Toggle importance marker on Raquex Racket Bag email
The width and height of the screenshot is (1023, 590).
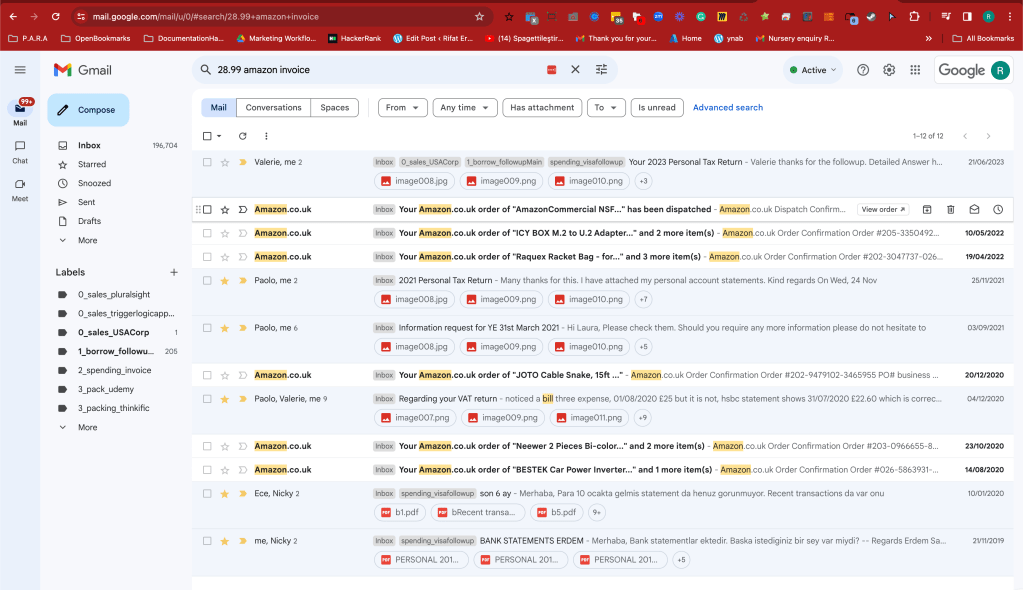[243, 256]
